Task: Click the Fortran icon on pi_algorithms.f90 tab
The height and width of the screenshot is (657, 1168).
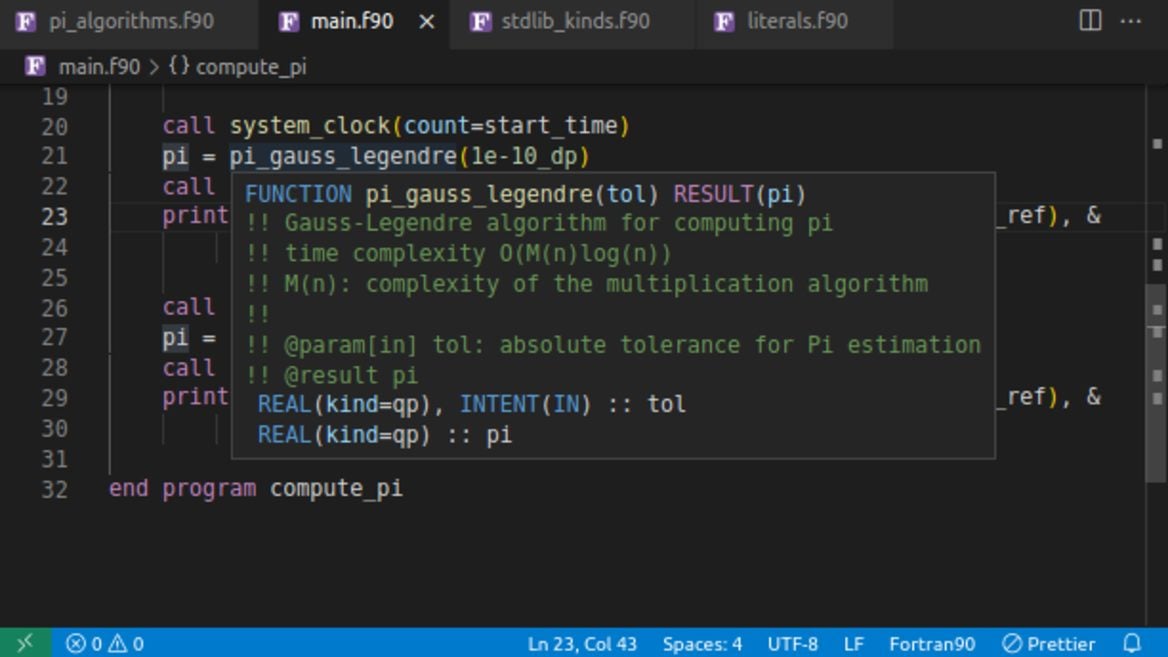Action: (25, 22)
